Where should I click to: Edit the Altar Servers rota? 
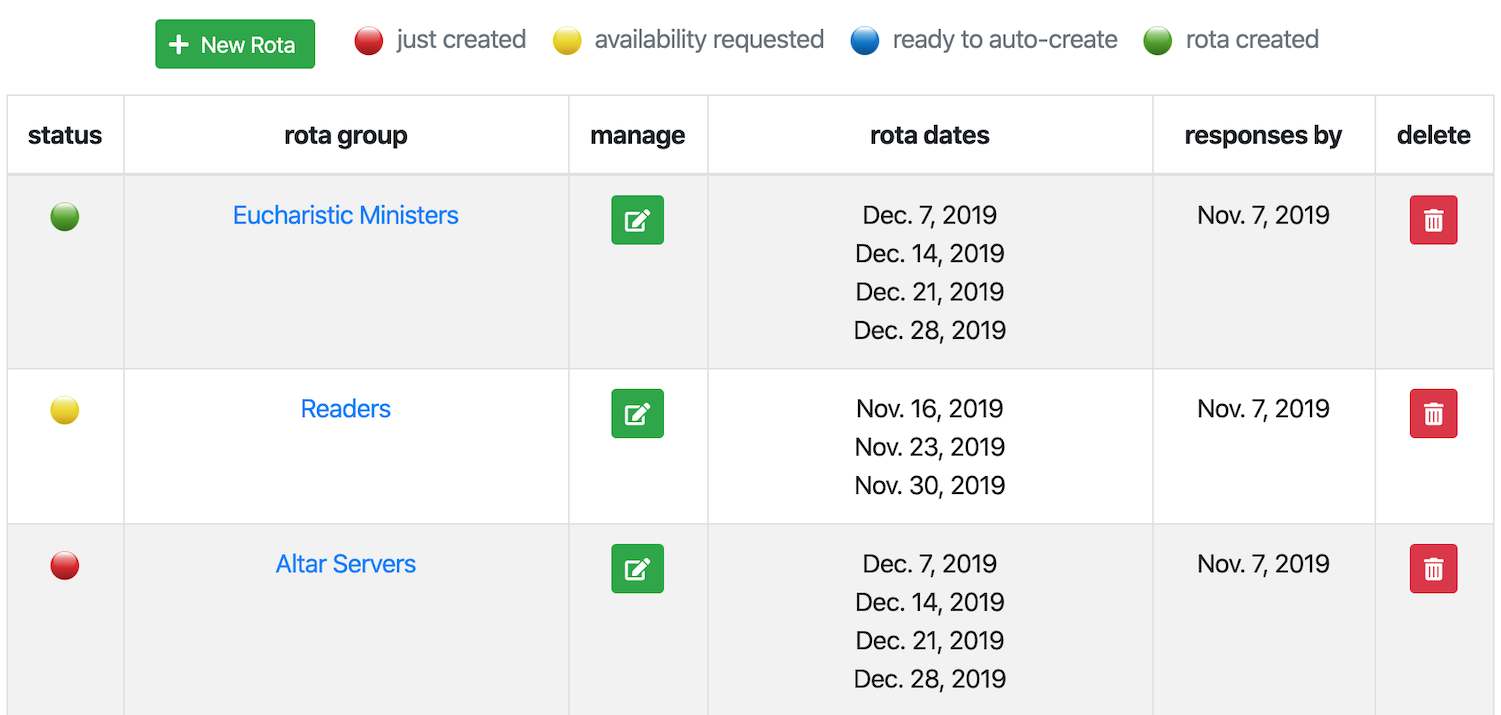pos(637,569)
